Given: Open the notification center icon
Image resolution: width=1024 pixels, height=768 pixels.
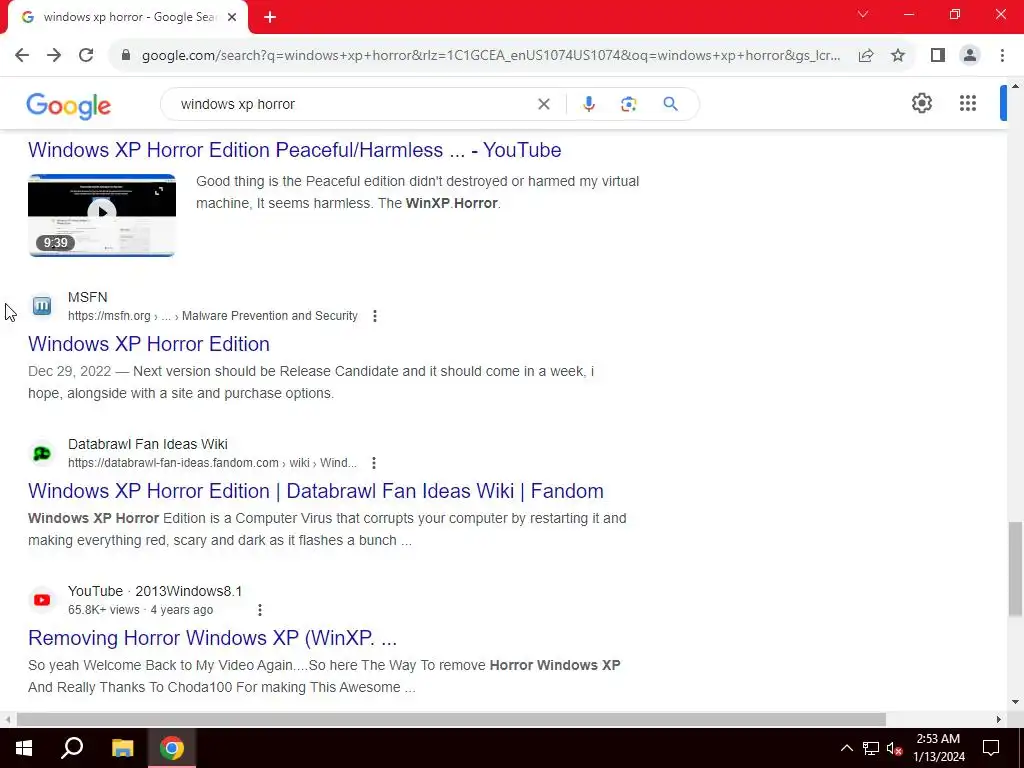Looking at the screenshot, I should pos(991,748).
